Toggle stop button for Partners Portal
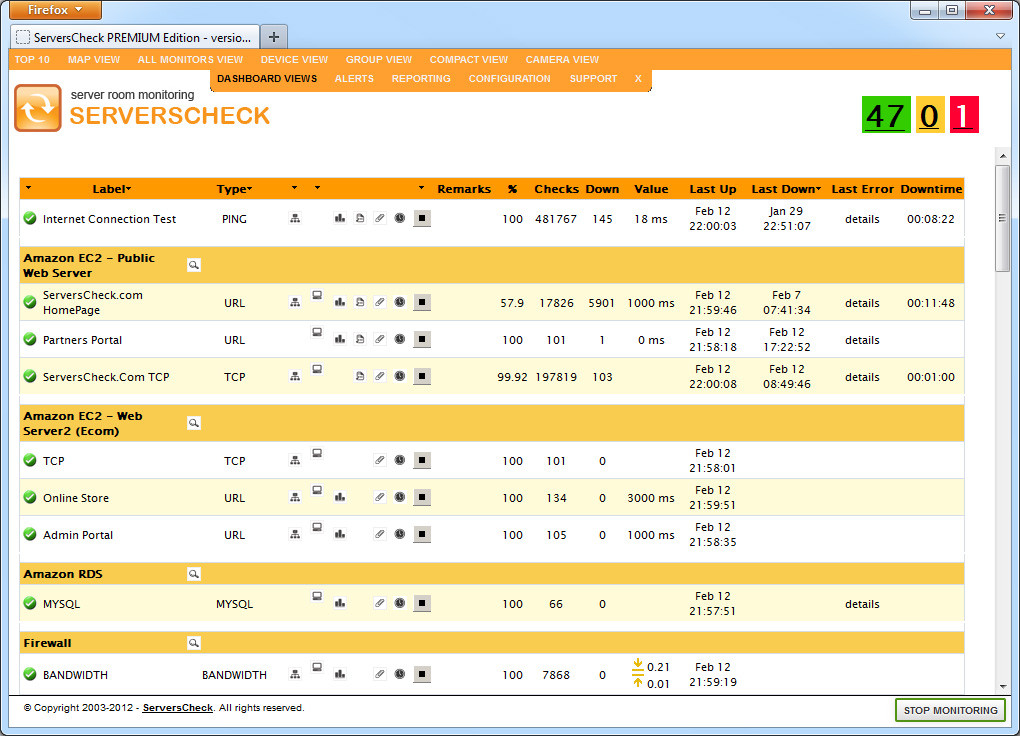This screenshot has height=736, width=1020. tap(422, 339)
